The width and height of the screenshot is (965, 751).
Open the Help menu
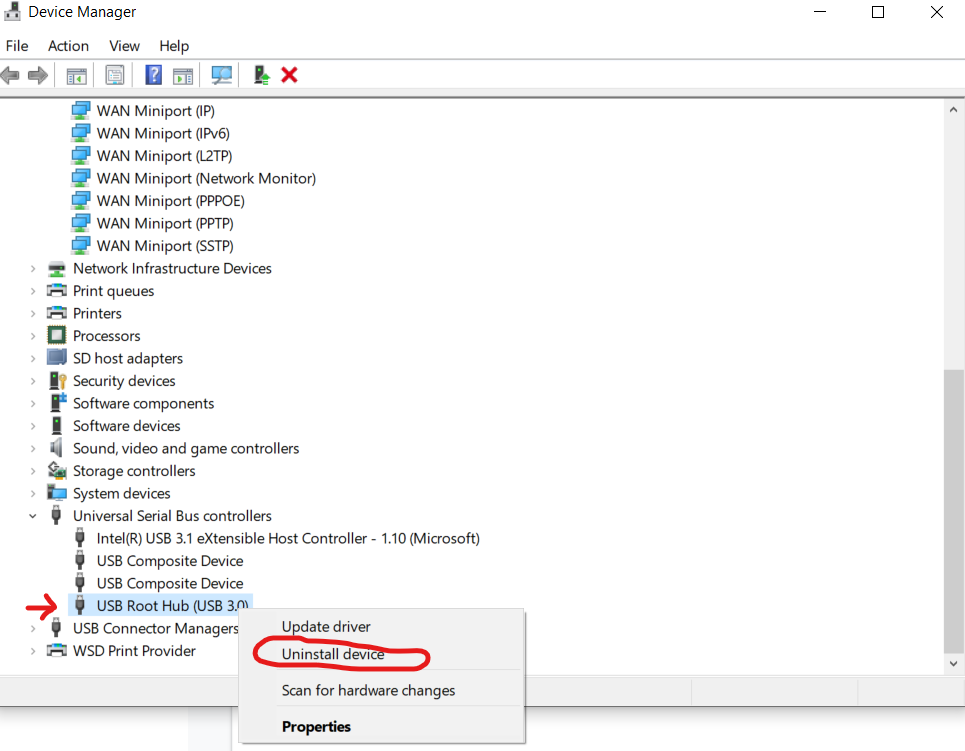(x=174, y=46)
